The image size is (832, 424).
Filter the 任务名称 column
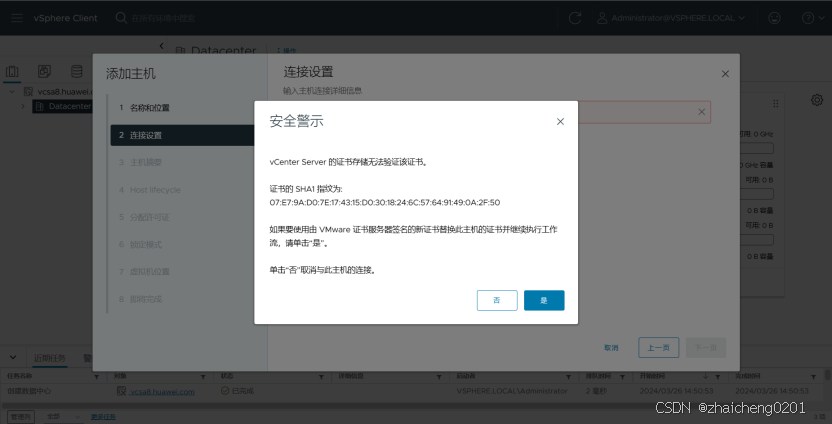[96, 376]
